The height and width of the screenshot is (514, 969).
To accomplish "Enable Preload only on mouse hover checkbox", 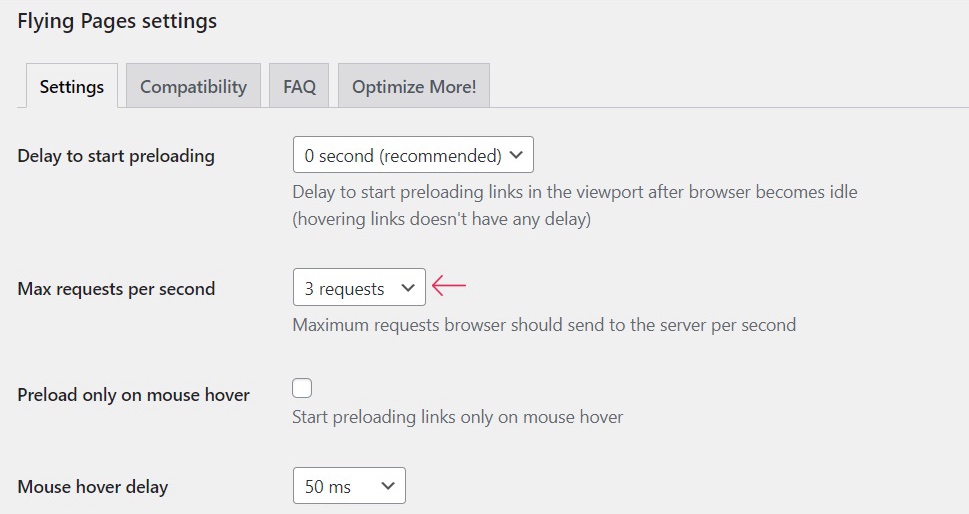I will (302, 388).
